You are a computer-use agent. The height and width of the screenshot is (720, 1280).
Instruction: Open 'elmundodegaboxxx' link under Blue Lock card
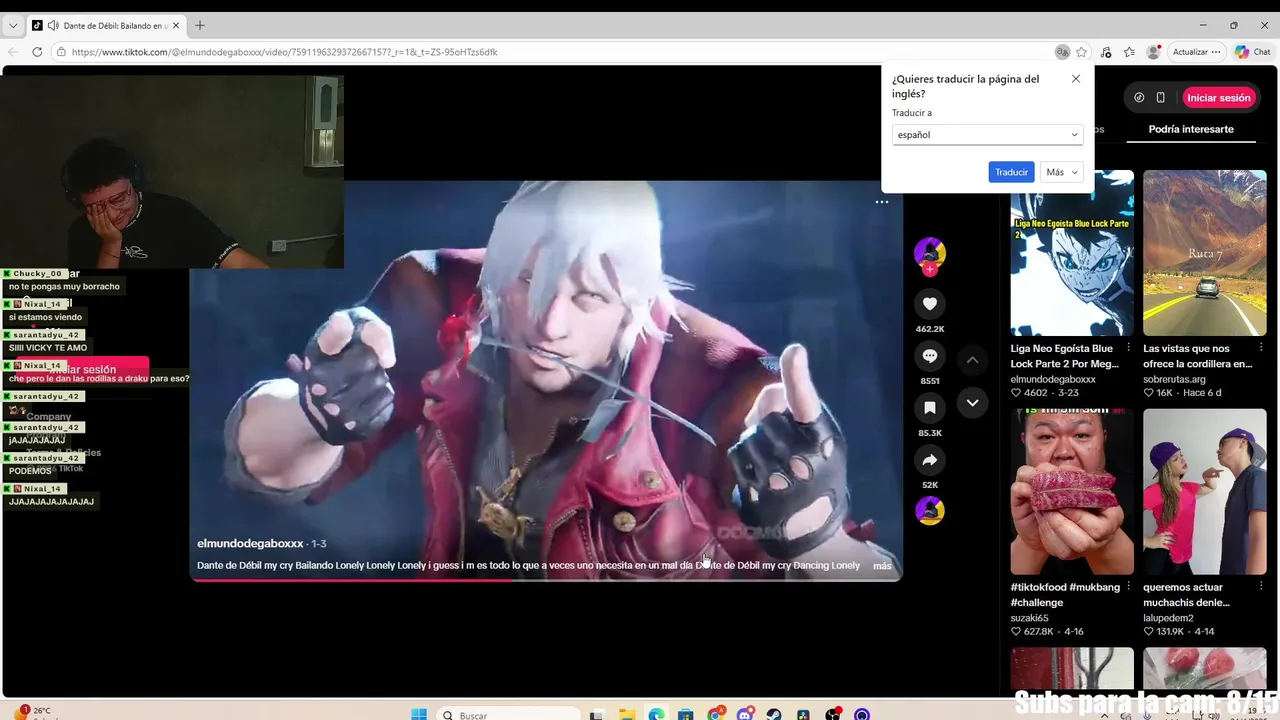click(x=1053, y=380)
